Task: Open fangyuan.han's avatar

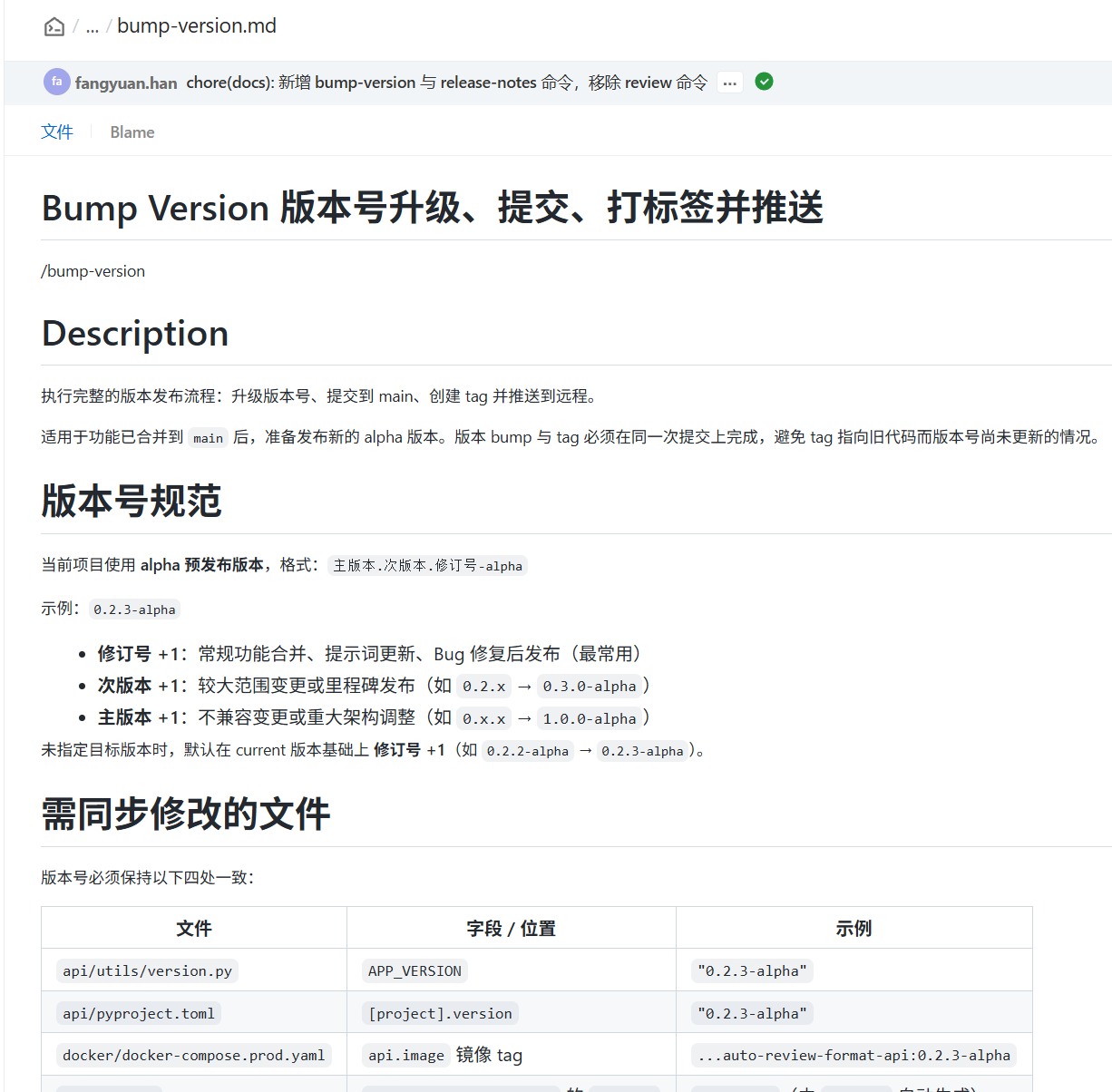Action: coord(56,82)
